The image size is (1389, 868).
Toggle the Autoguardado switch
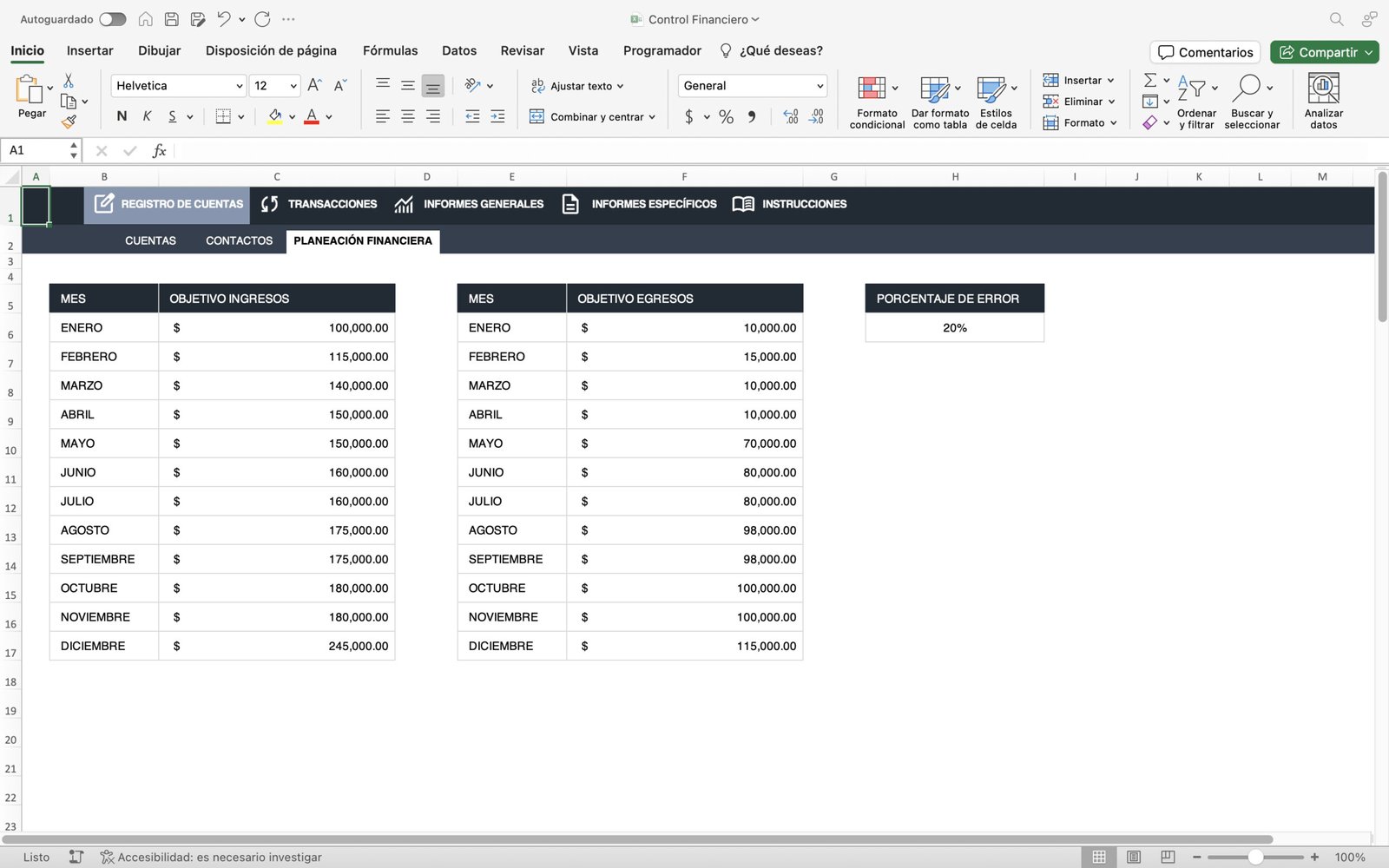pyautogui.click(x=112, y=19)
